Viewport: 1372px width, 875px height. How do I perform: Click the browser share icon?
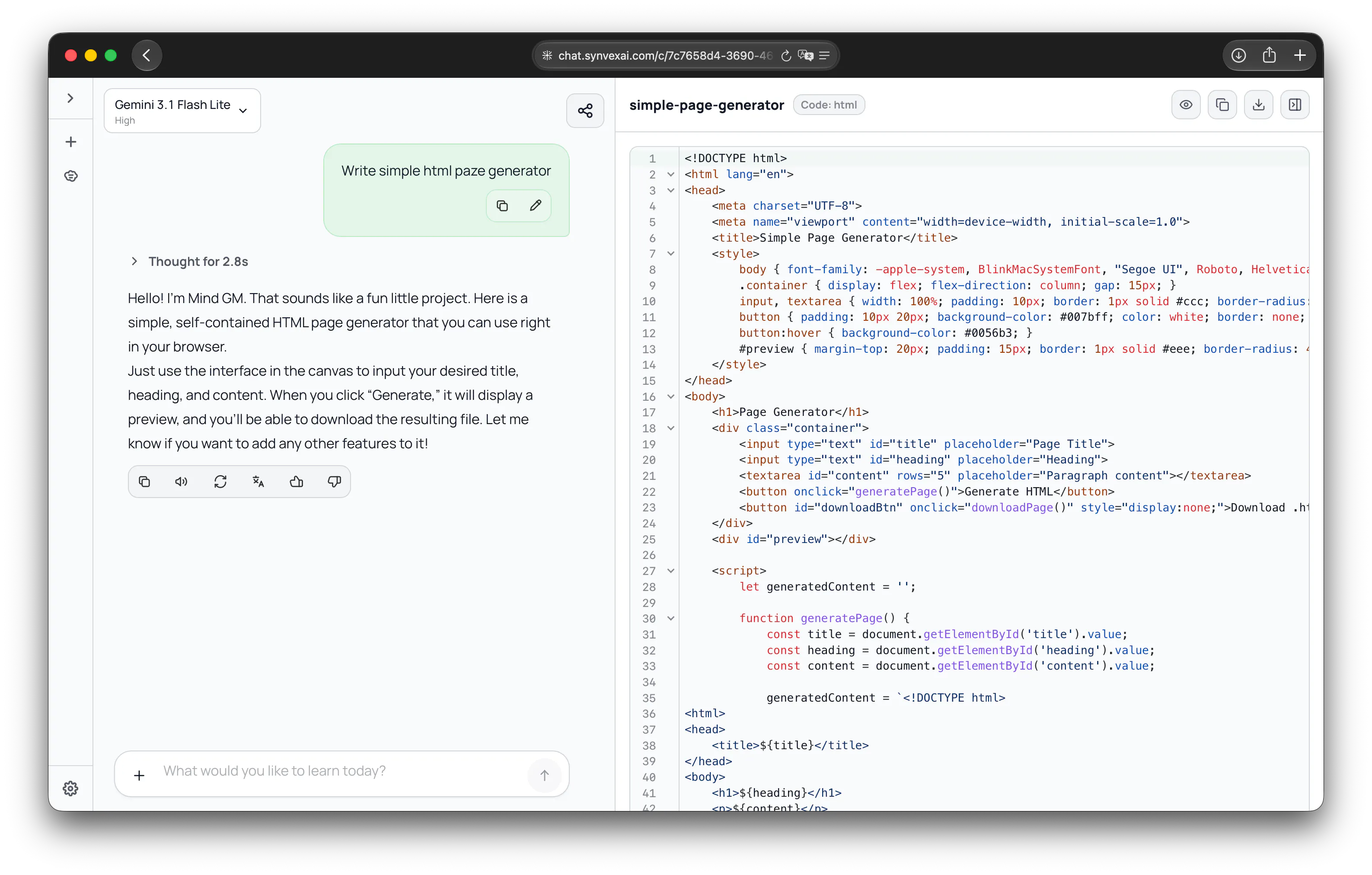click(x=1269, y=55)
